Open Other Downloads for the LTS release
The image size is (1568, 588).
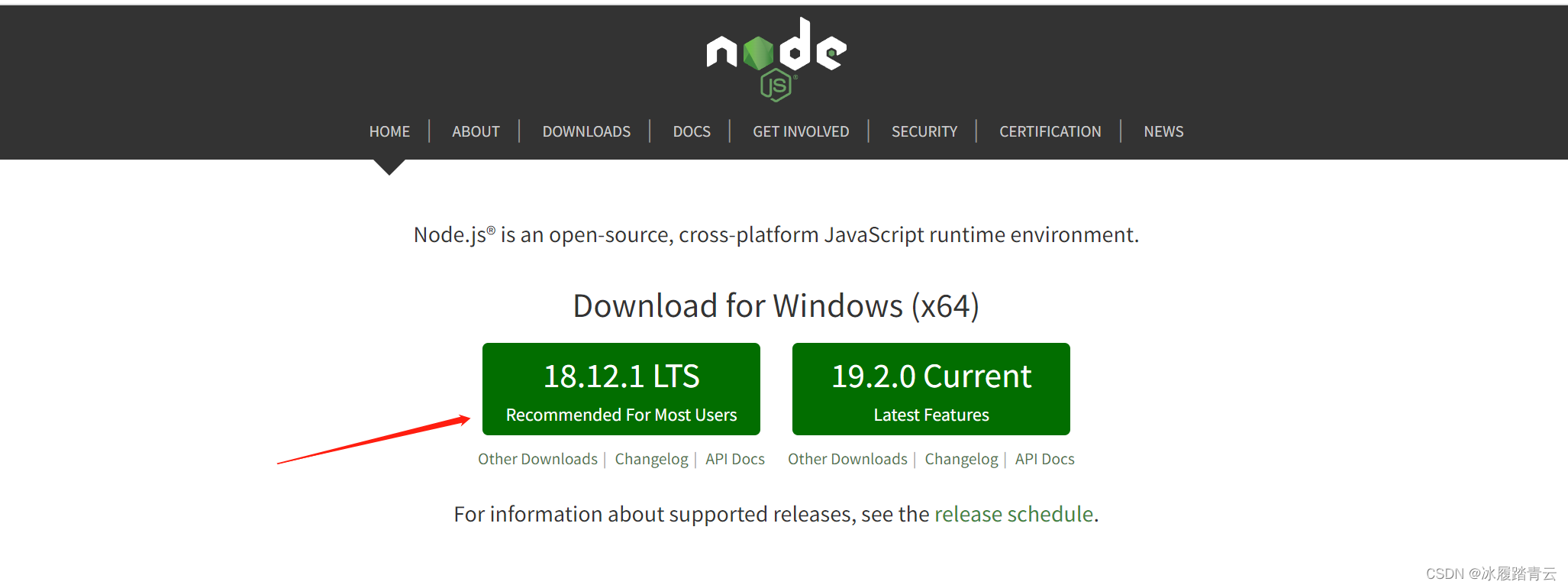point(537,458)
